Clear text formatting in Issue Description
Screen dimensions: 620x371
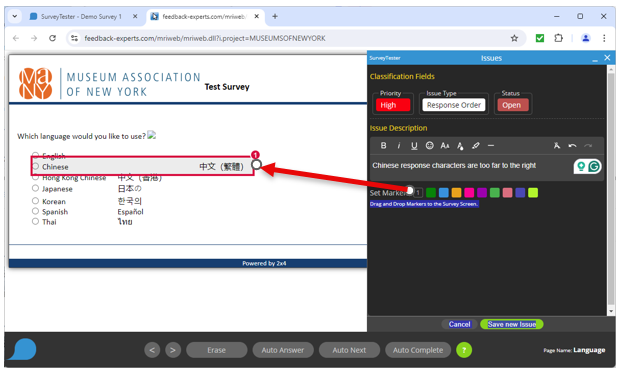click(x=557, y=146)
